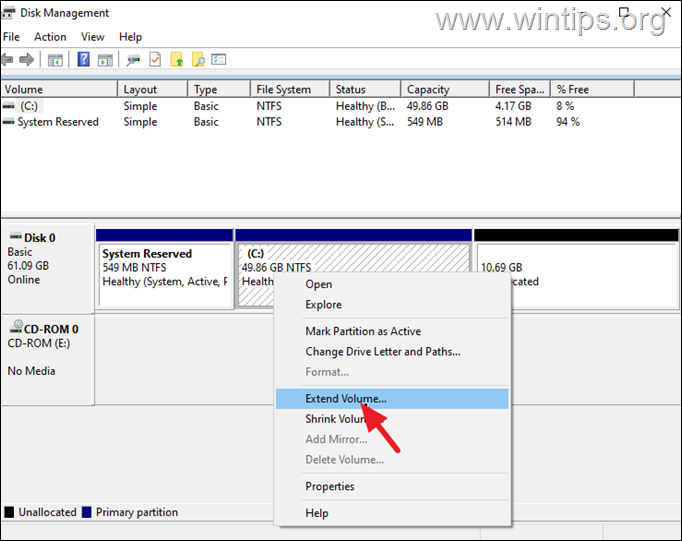Viewport: 682px width, 541px height.
Task: Click the checklist settings toolbar icon
Action: pos(219,59)
